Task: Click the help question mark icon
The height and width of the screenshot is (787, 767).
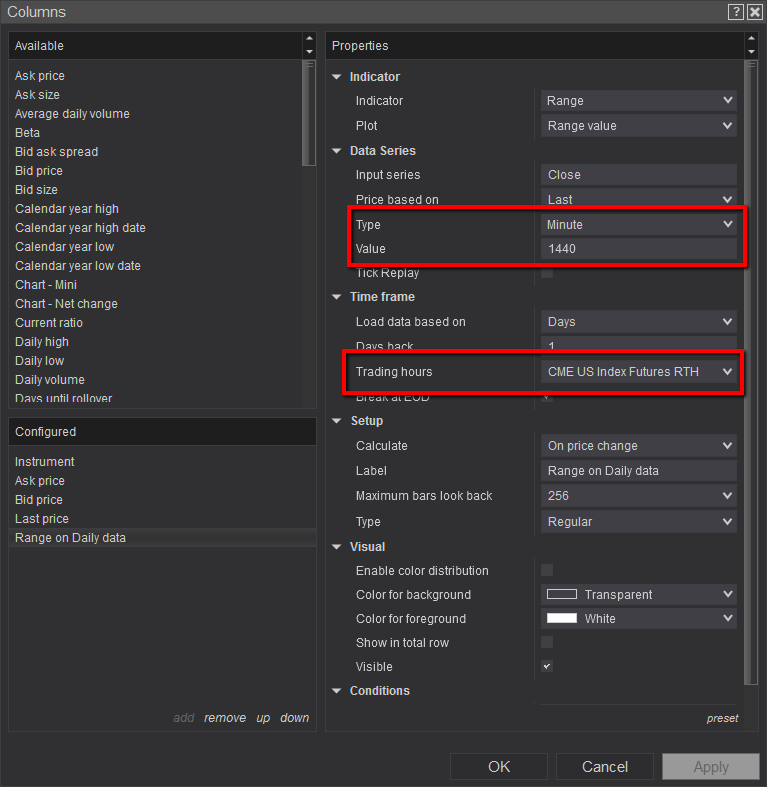Action: point(735,12)
